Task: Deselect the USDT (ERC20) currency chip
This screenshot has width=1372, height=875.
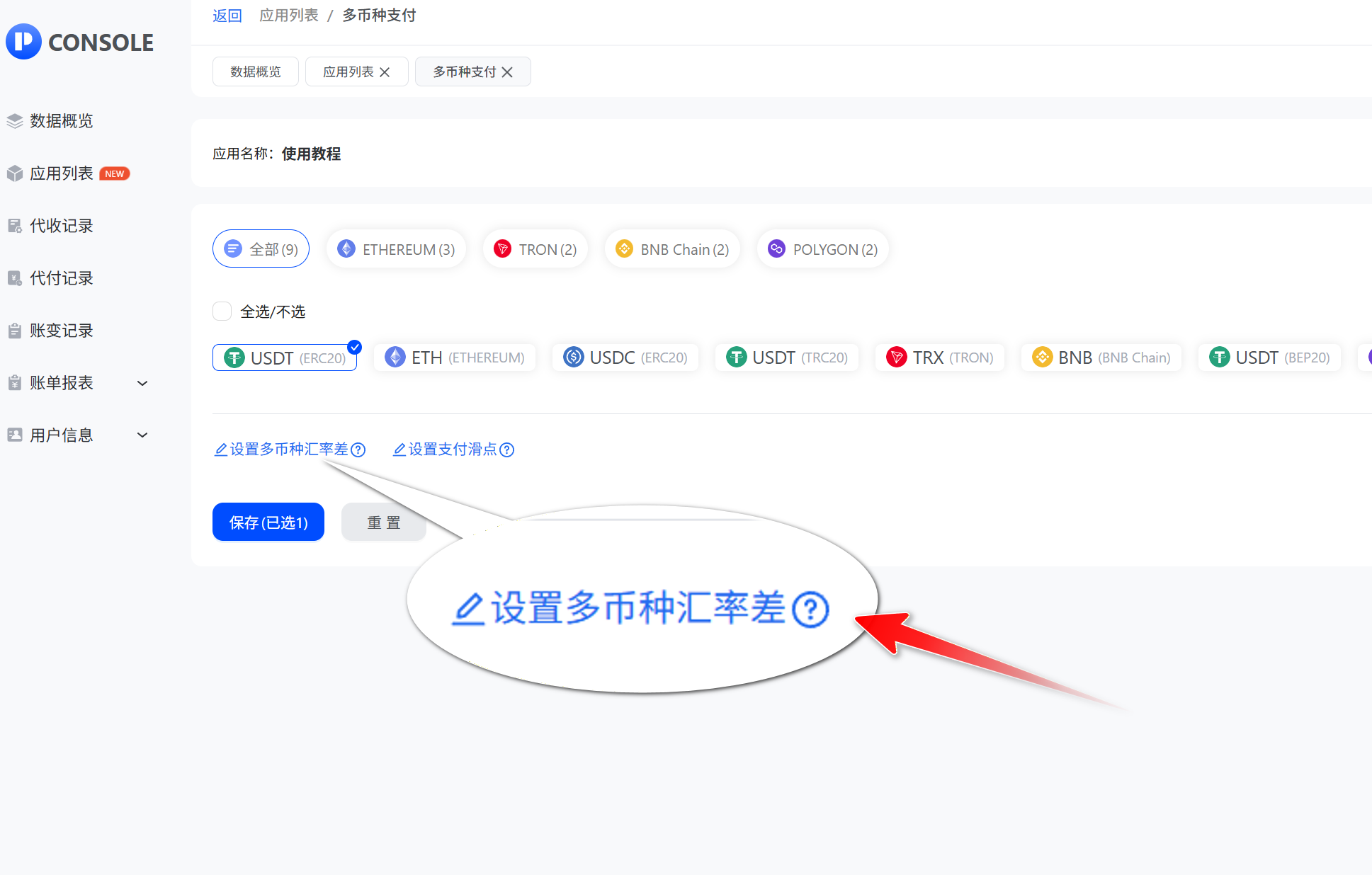Action: (285, 358)
